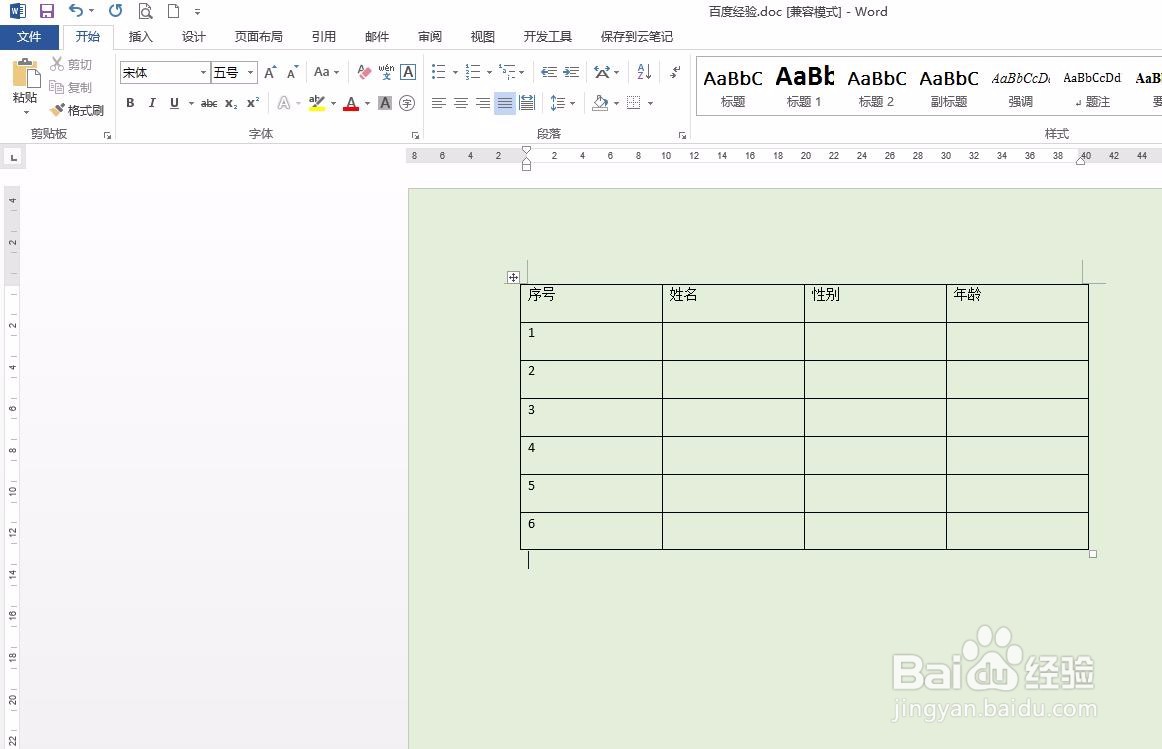Toggle underline formatting

174,103
